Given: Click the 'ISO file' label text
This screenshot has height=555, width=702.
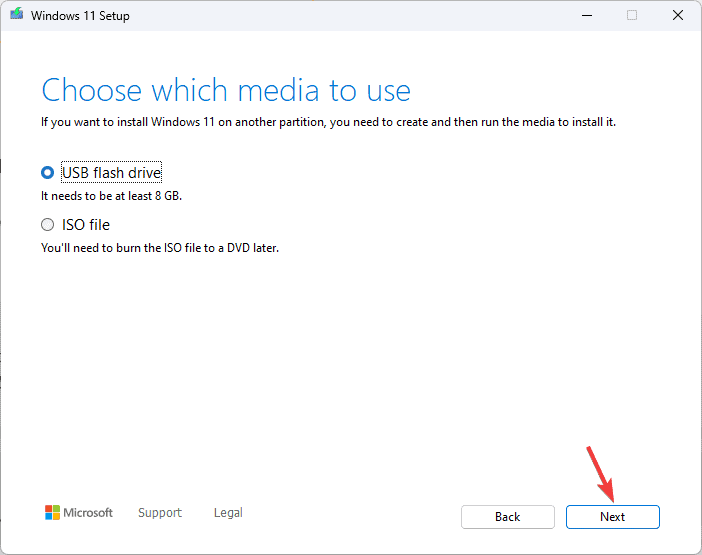Looking at the screenshot, I should [x=86, y=225].
